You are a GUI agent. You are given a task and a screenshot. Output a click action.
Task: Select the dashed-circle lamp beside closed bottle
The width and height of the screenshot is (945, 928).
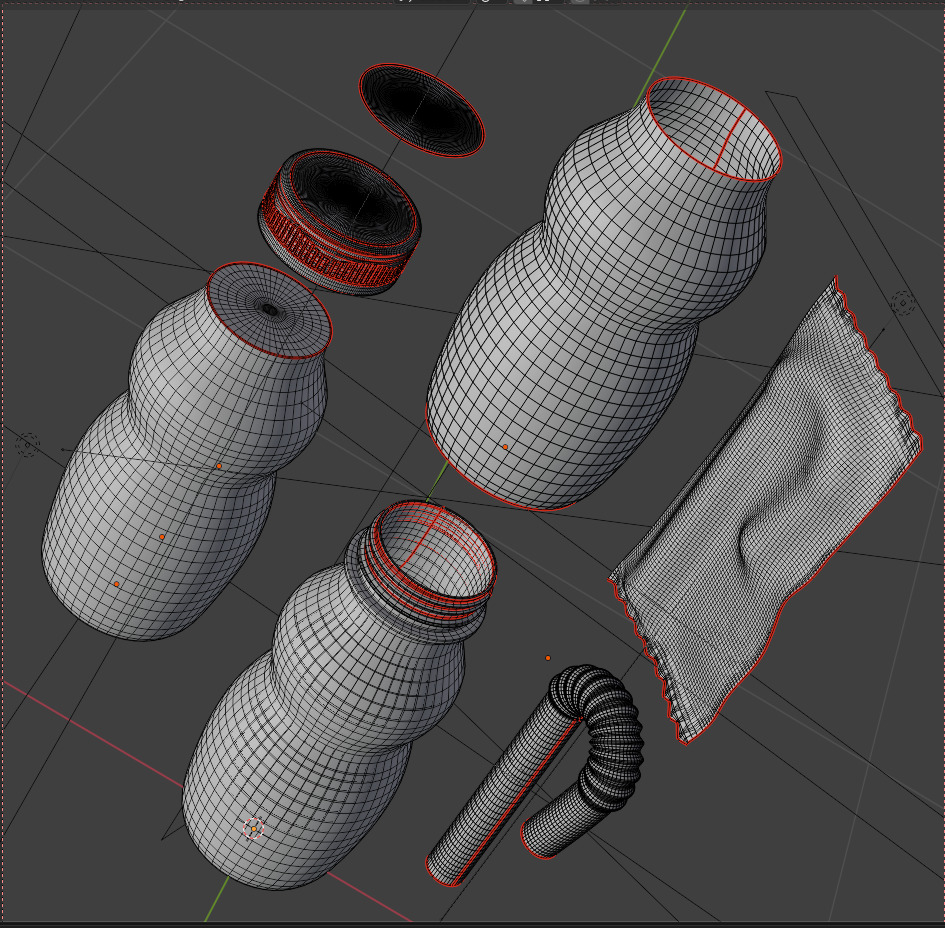point(27,445)
